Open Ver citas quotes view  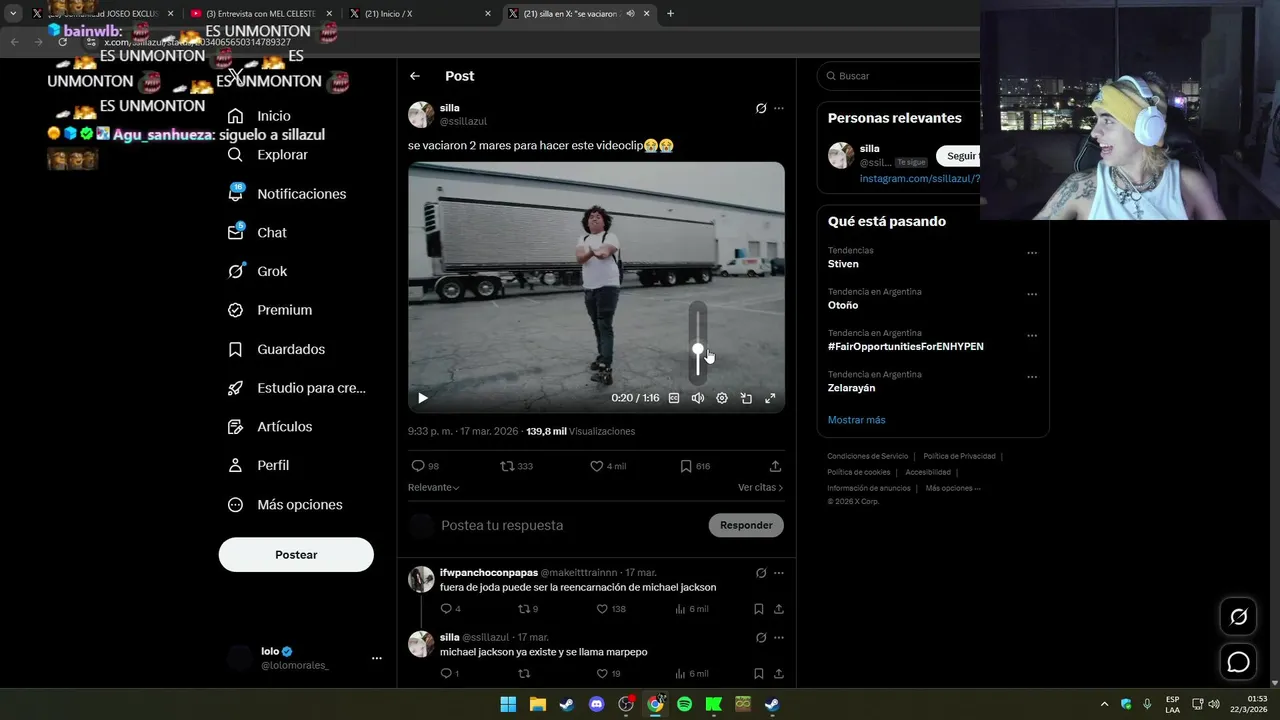tap(760, 487)
